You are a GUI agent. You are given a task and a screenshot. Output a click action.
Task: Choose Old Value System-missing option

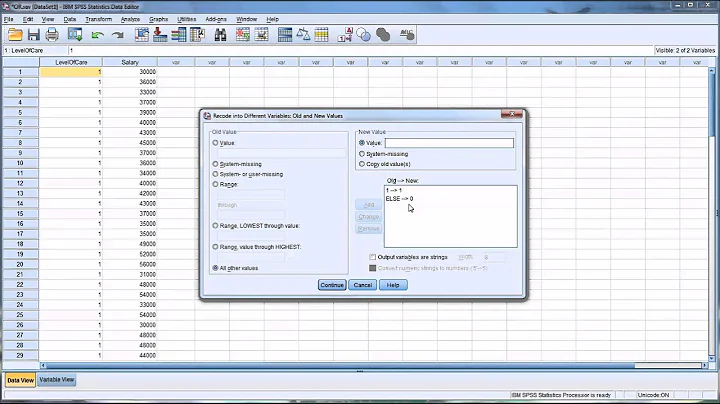click(x=215, y=164)
